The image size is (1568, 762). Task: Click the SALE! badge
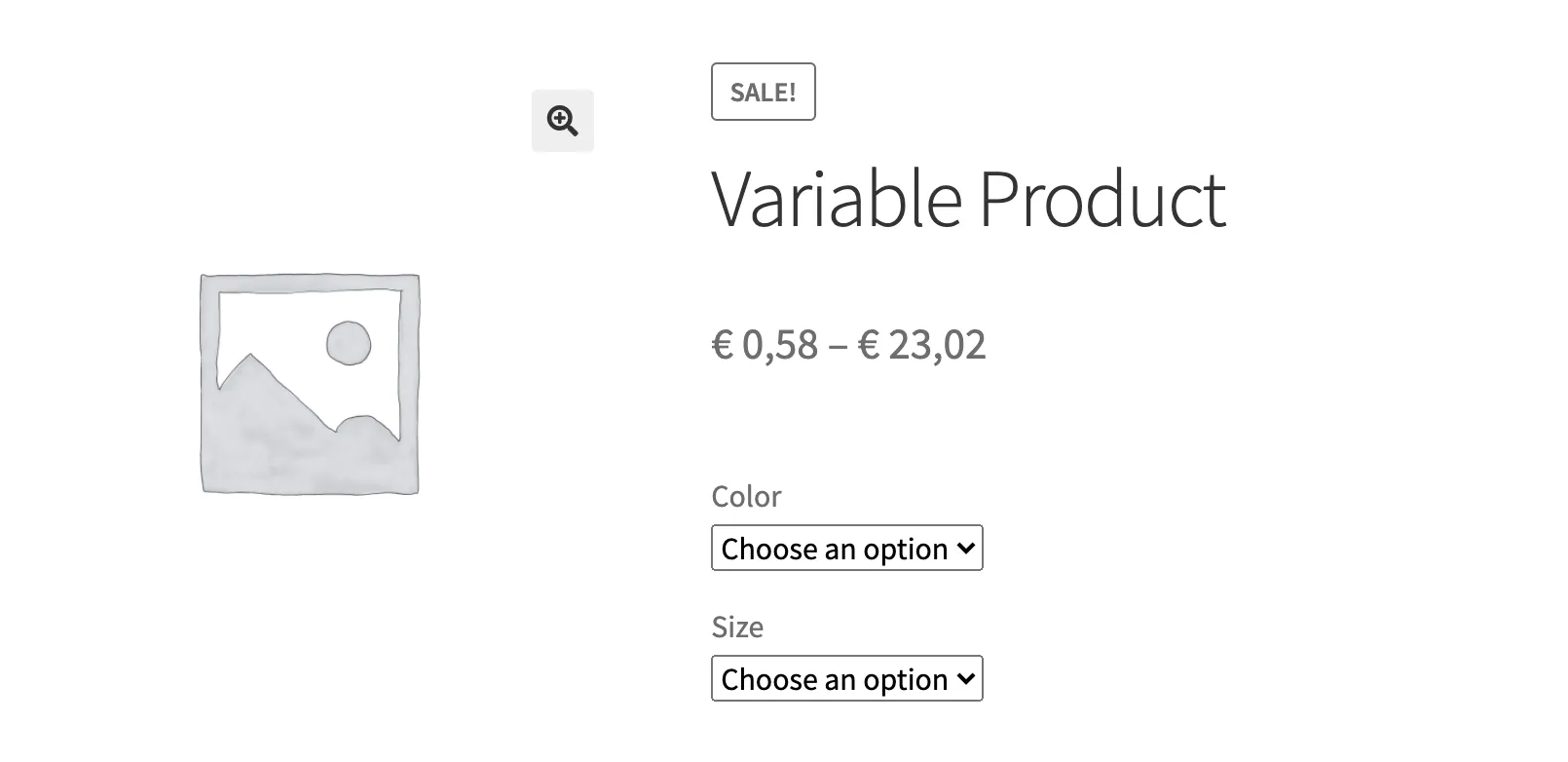point(764,92)
